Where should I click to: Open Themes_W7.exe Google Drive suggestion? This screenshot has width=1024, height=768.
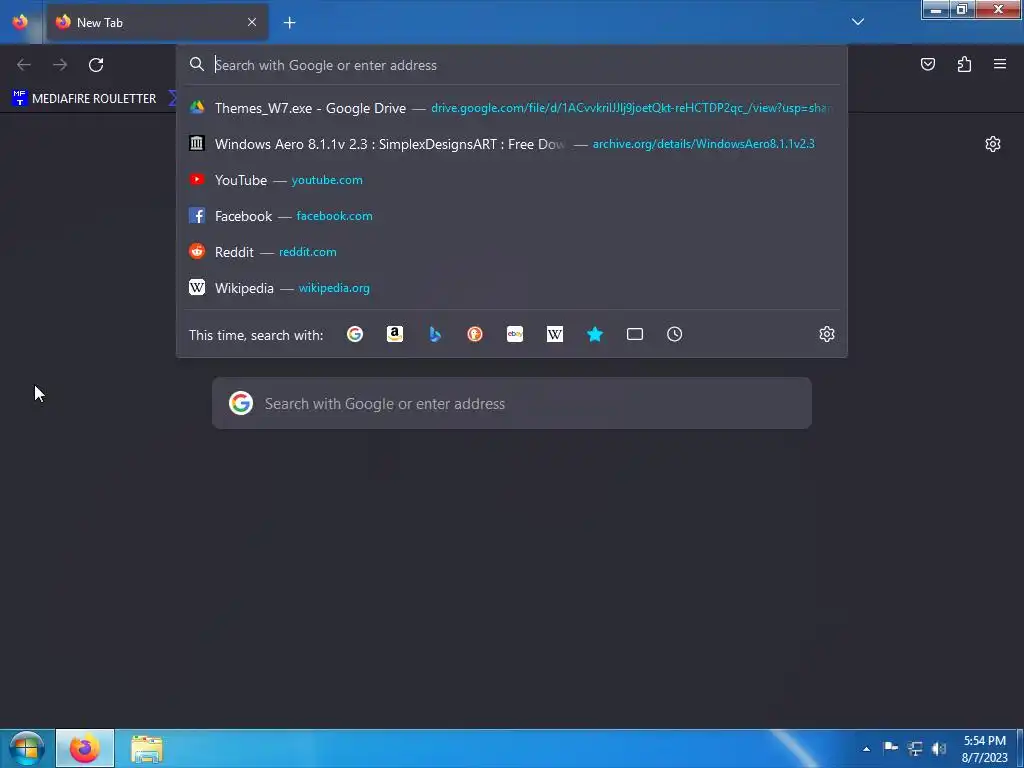click(x=511, y=108)
